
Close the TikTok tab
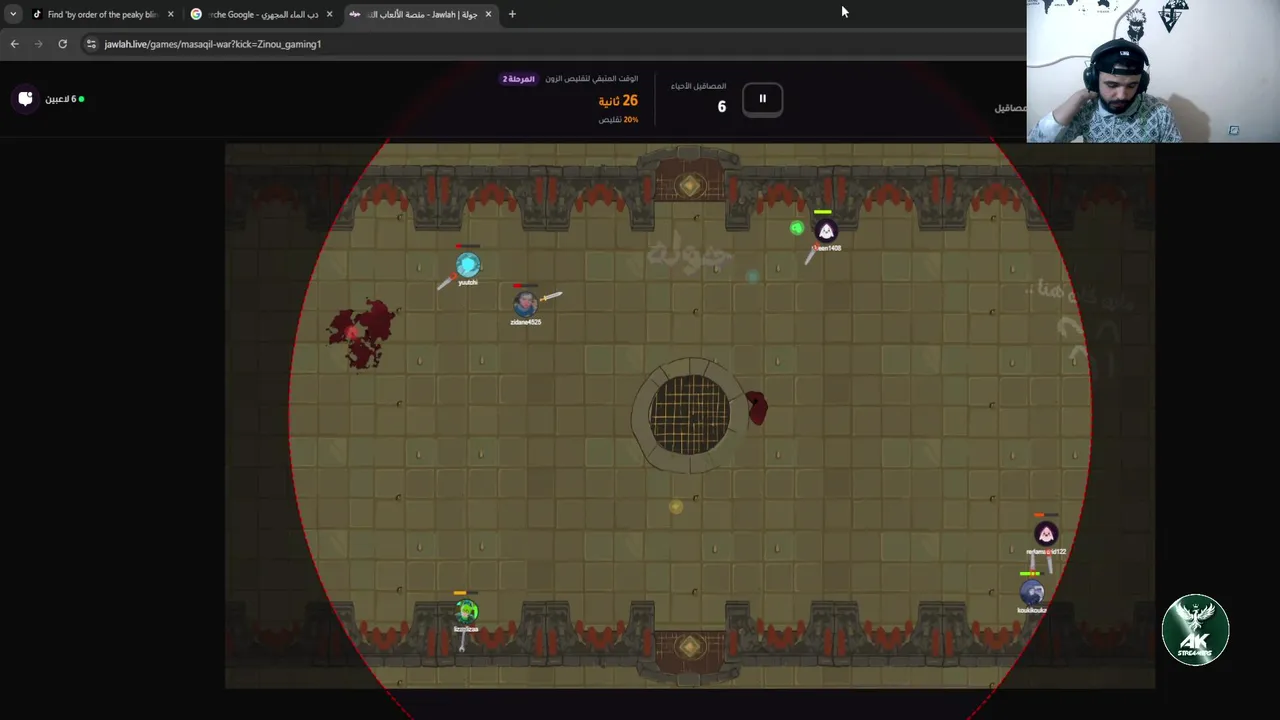click(x=170, y=14)
